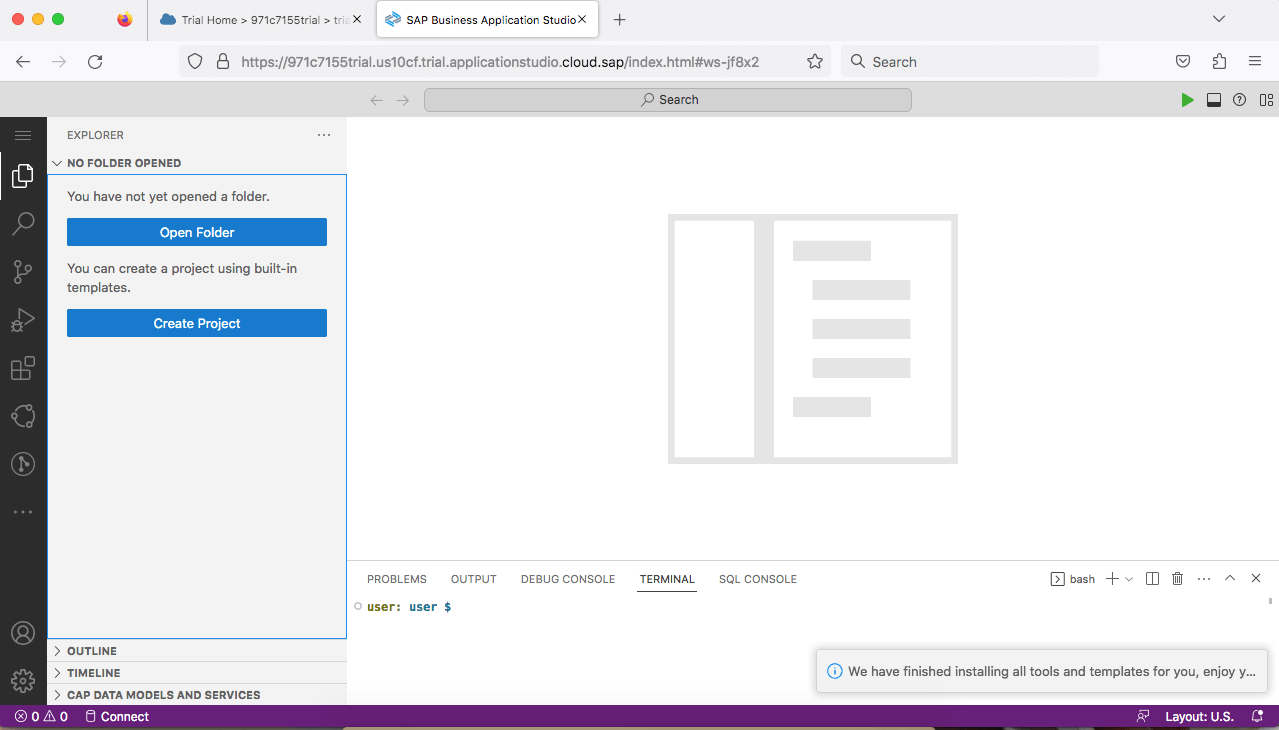The height and width of the screenshot is (730, 1279).
Task: Open the hamburger application menu
Action: tap(23, 135)
